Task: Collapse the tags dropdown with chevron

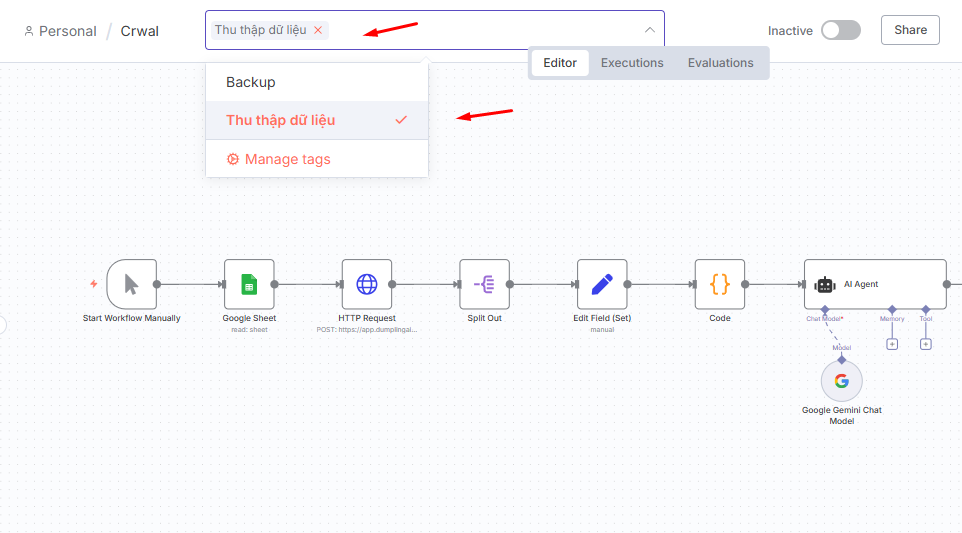Action: pos(650,30)
